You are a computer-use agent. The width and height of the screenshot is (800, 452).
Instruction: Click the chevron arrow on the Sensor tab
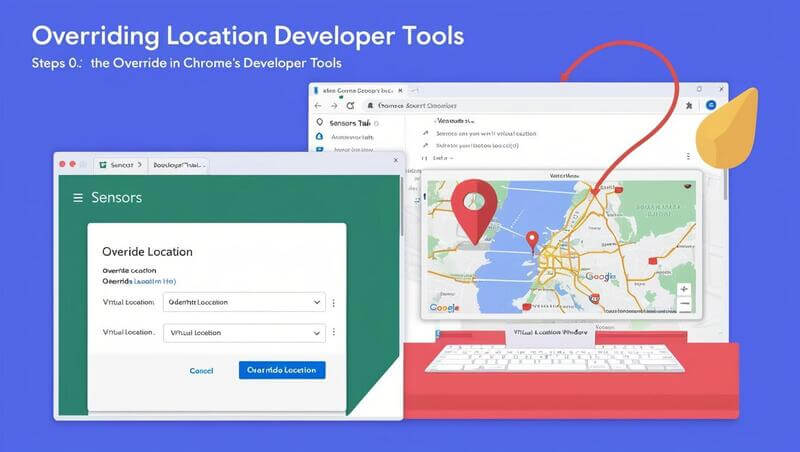point(140,165)
